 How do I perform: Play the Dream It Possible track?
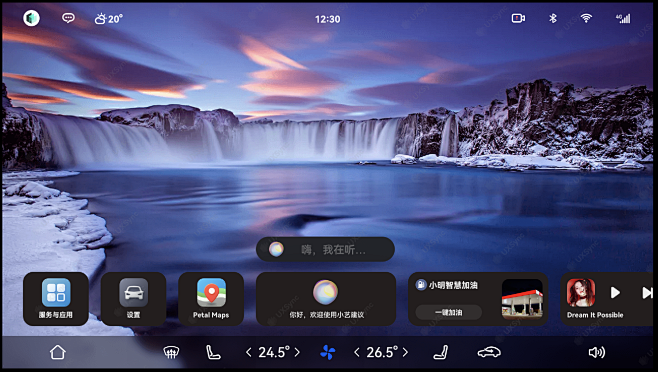[615, 293]
